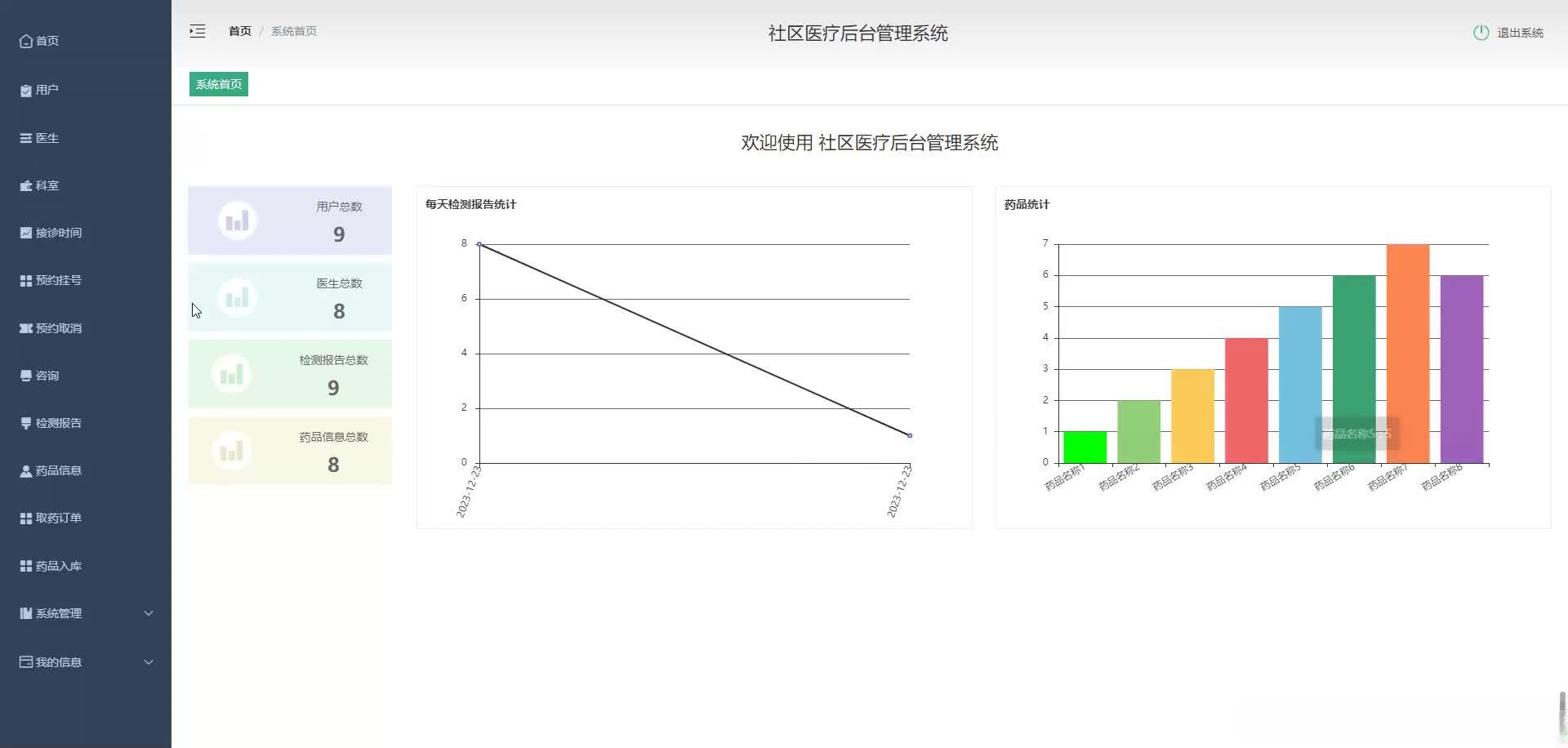The image size is (1568, 748).
Task: Click the chart icon in 检测报告总数 card
Action: click(x=232, y=374)
